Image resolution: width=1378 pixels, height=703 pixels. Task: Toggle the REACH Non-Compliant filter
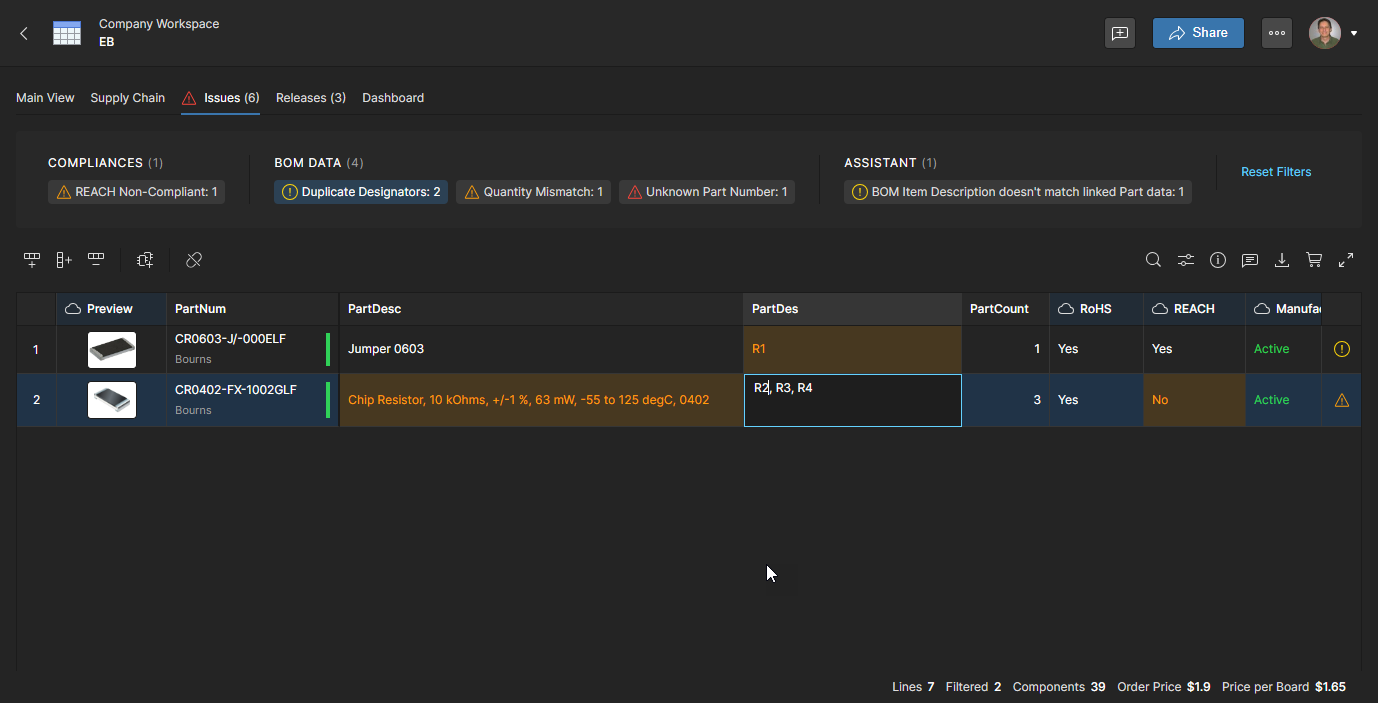click(136, 192)
